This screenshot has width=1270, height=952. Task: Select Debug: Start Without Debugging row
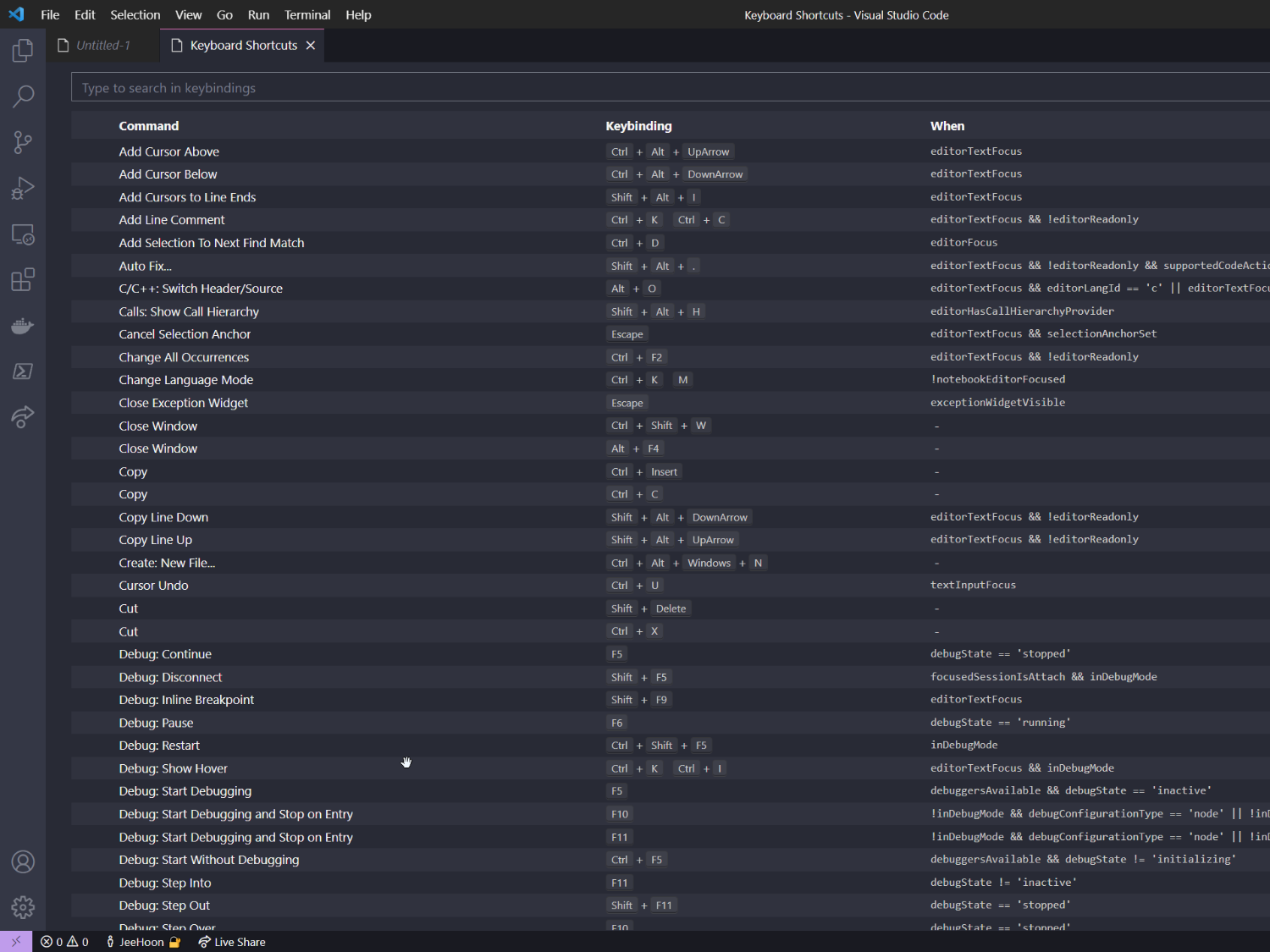pos(671,860)
